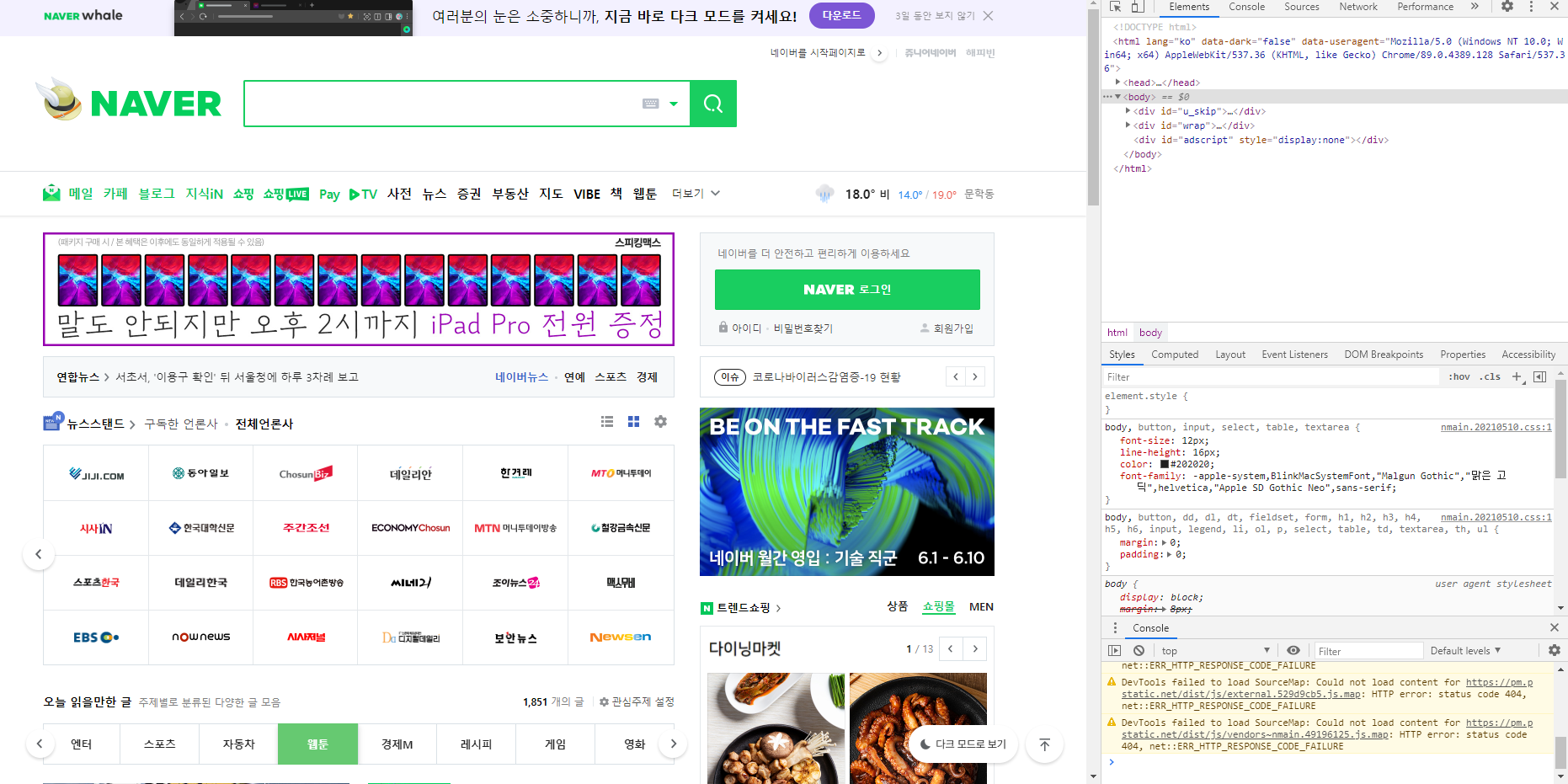Show more DevTools tabs chevron
This screenshot has height=784, width=1568.
coord(1475,7)
